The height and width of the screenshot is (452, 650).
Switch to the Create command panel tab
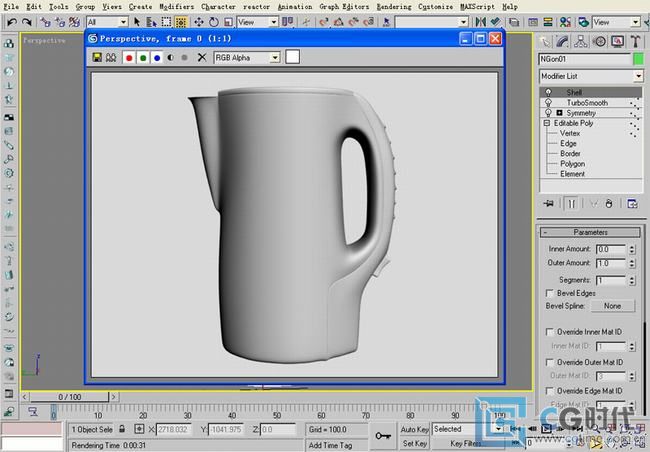click(544, 41)
